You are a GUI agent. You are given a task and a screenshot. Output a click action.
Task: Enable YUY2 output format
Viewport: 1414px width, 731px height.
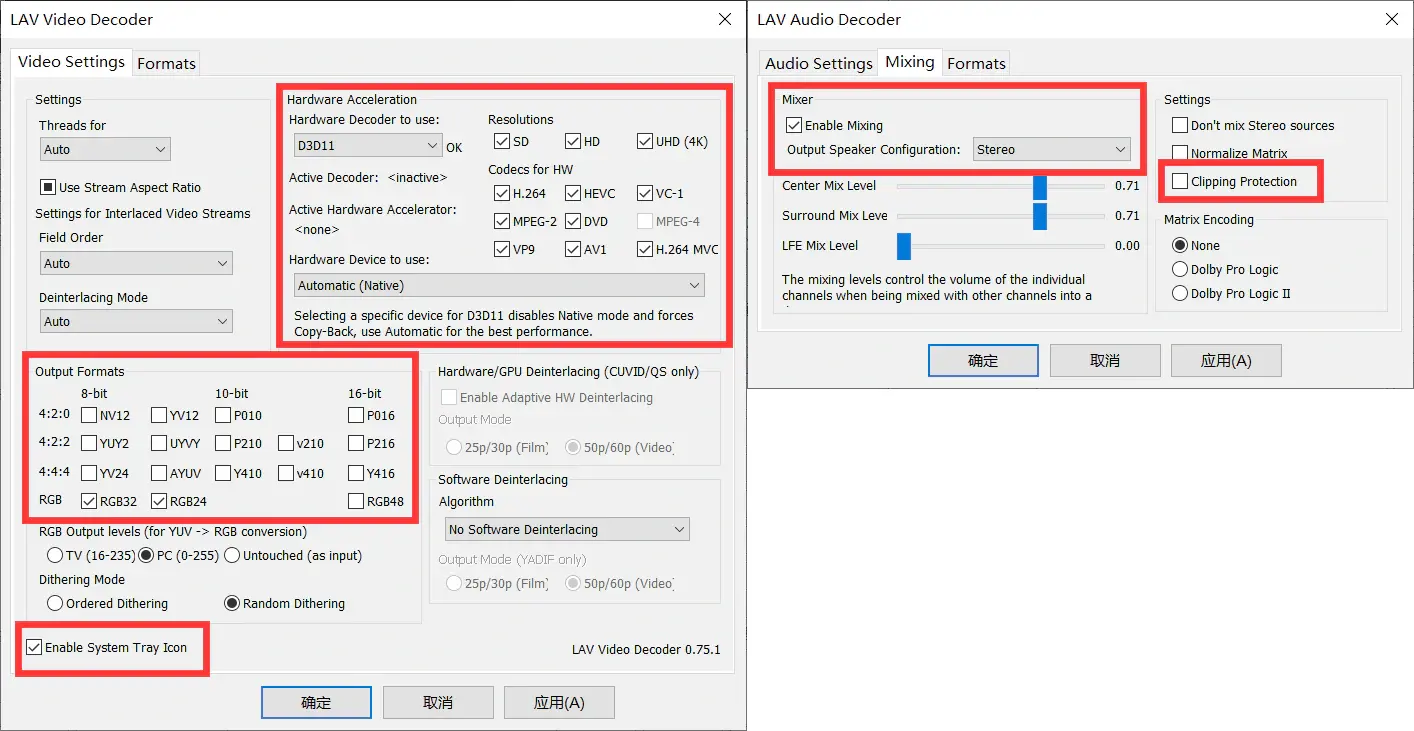[x=89, y=443]
